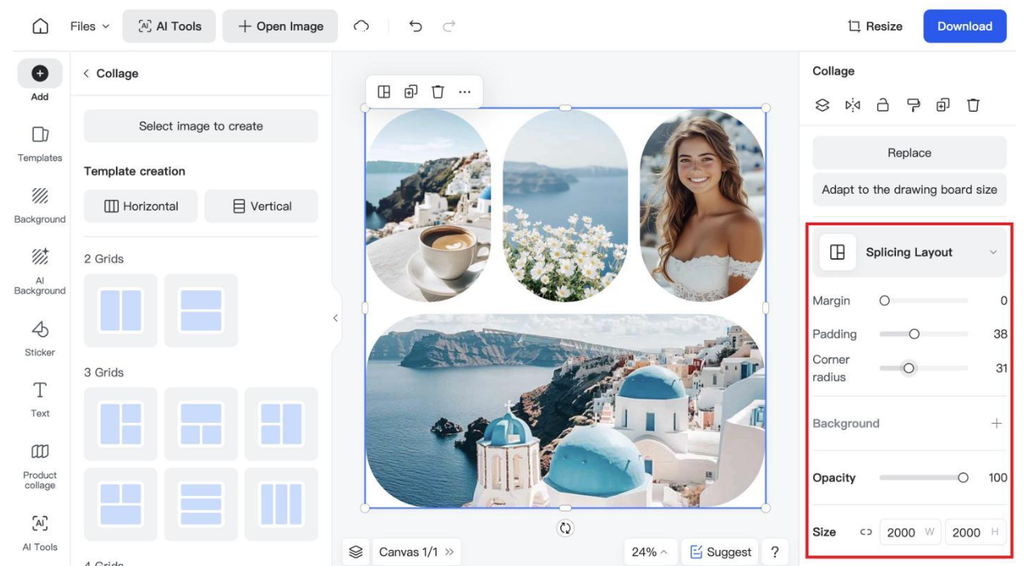Open the Resize option
This screenshot has width=1024, height=566.
coord(875,26)
